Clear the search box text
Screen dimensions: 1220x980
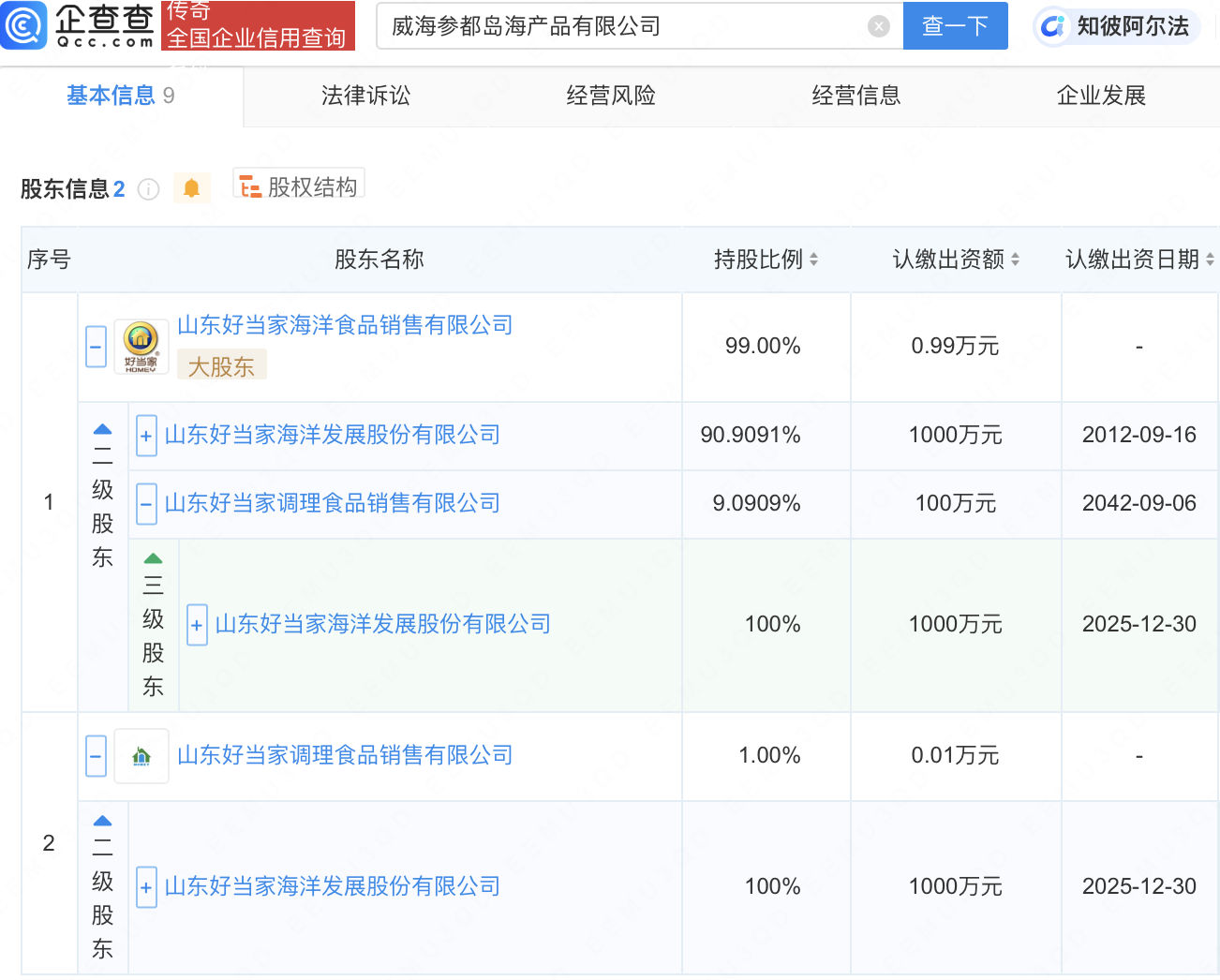click(x=879, y=26)
